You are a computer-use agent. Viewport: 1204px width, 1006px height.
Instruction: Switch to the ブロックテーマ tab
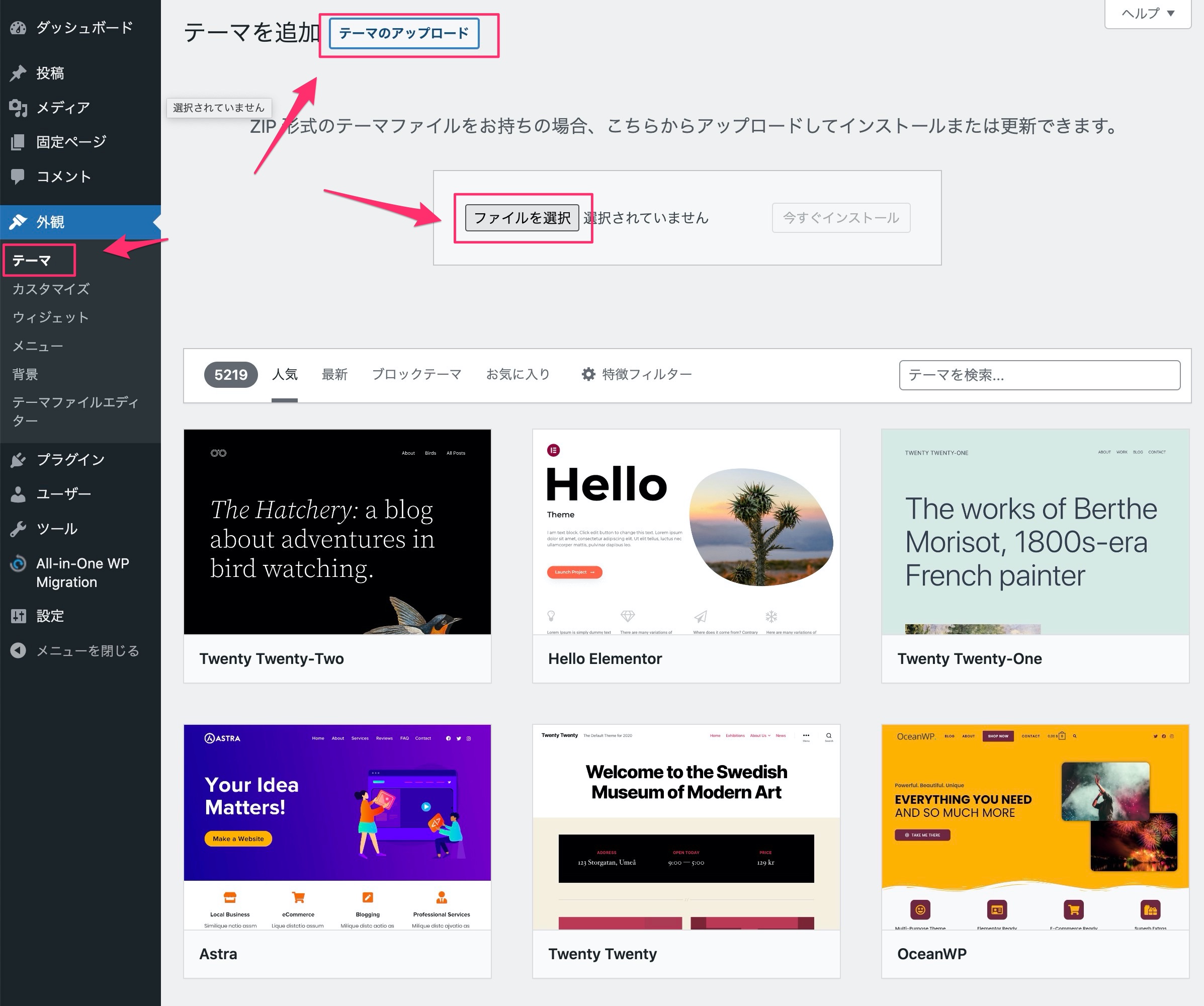[x=417, y=375]
